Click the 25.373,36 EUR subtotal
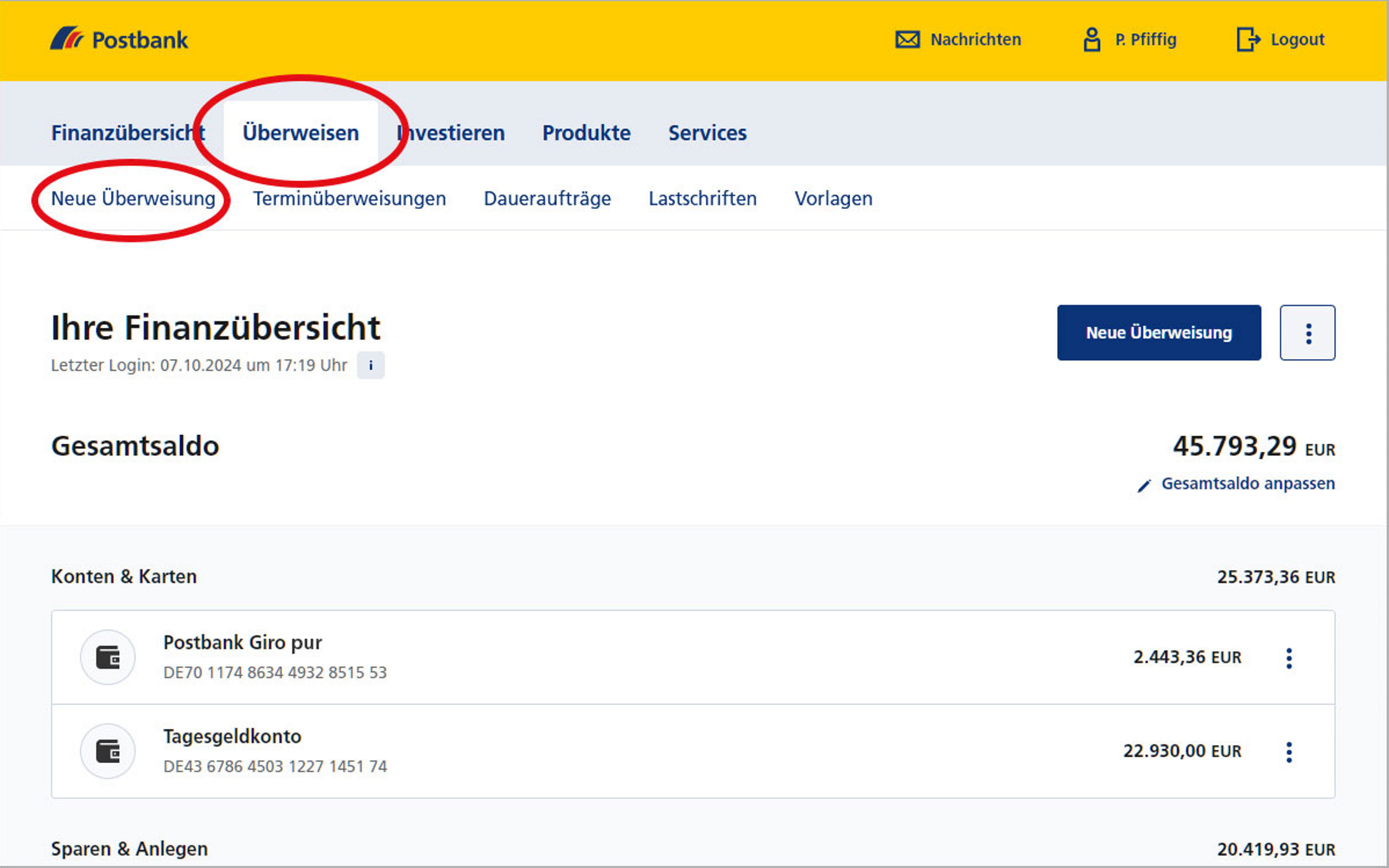 coord(1276,577)
